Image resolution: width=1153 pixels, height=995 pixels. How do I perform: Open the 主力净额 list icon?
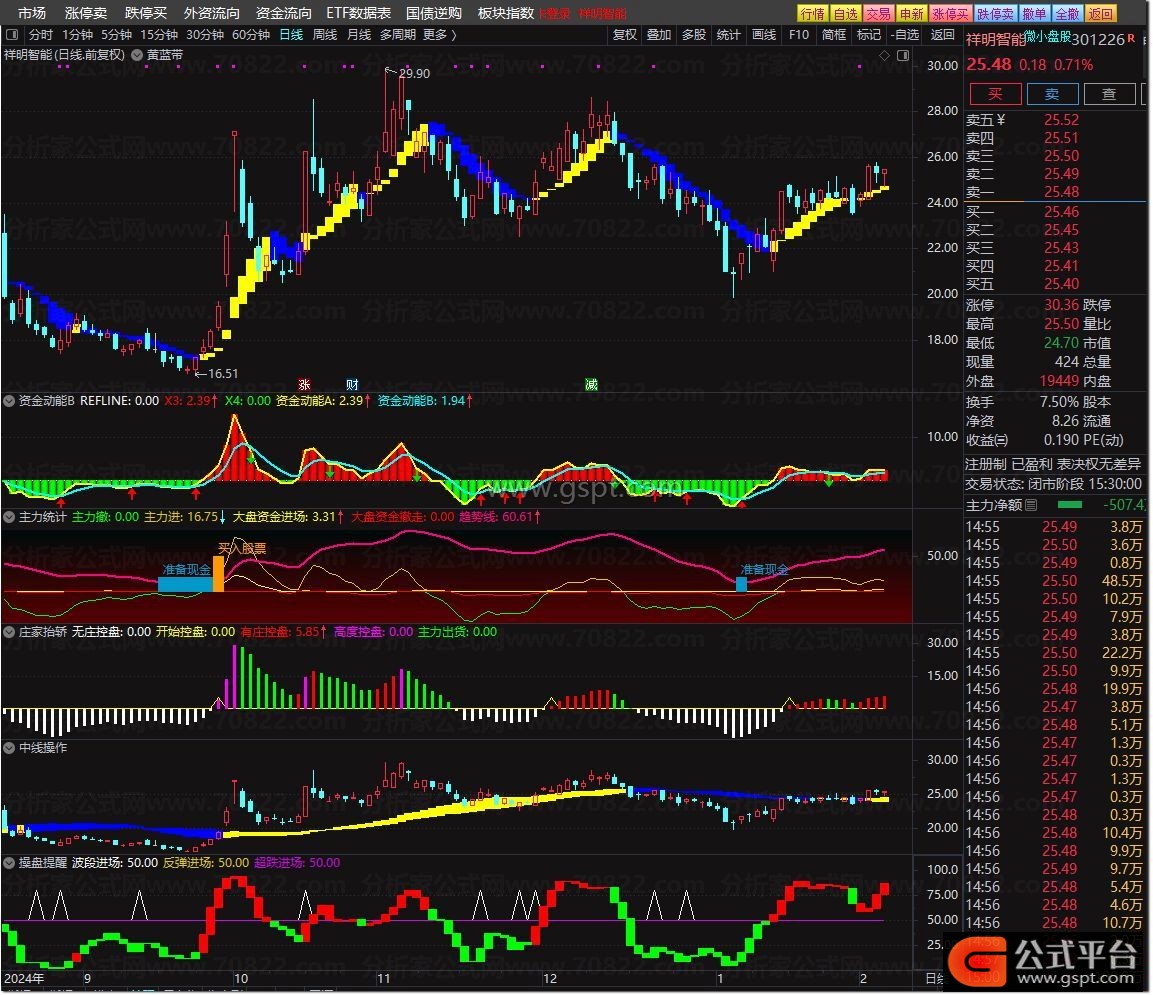pos(1031,505)
